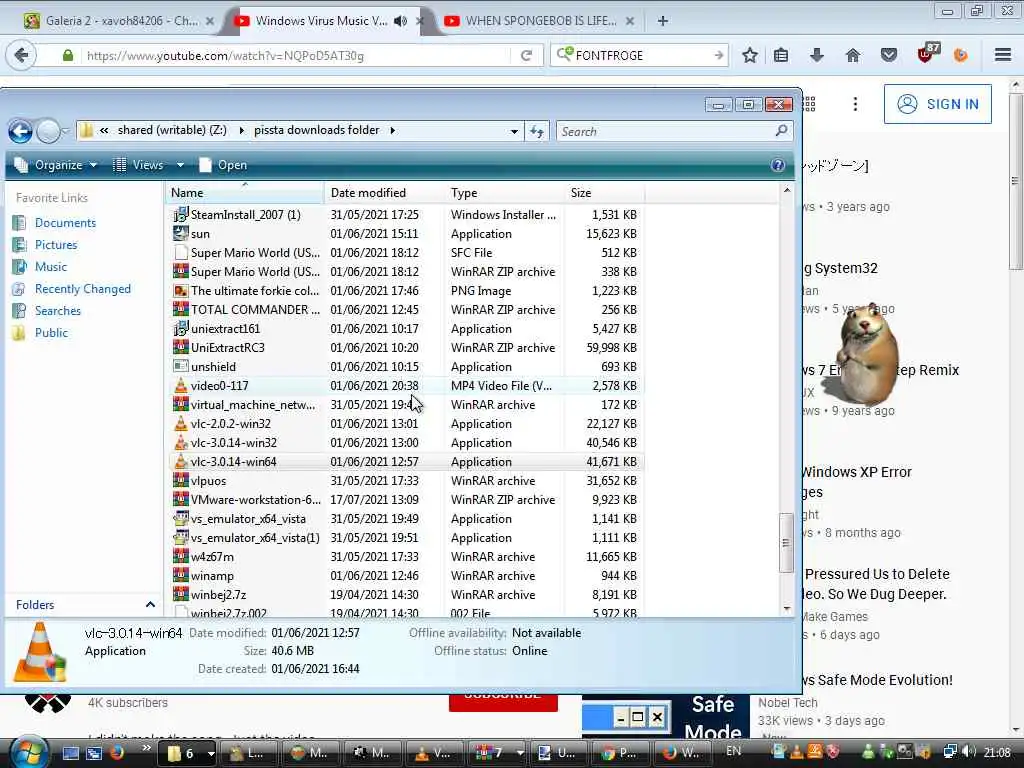Open Windows XP Error video link

click(856, 482)
